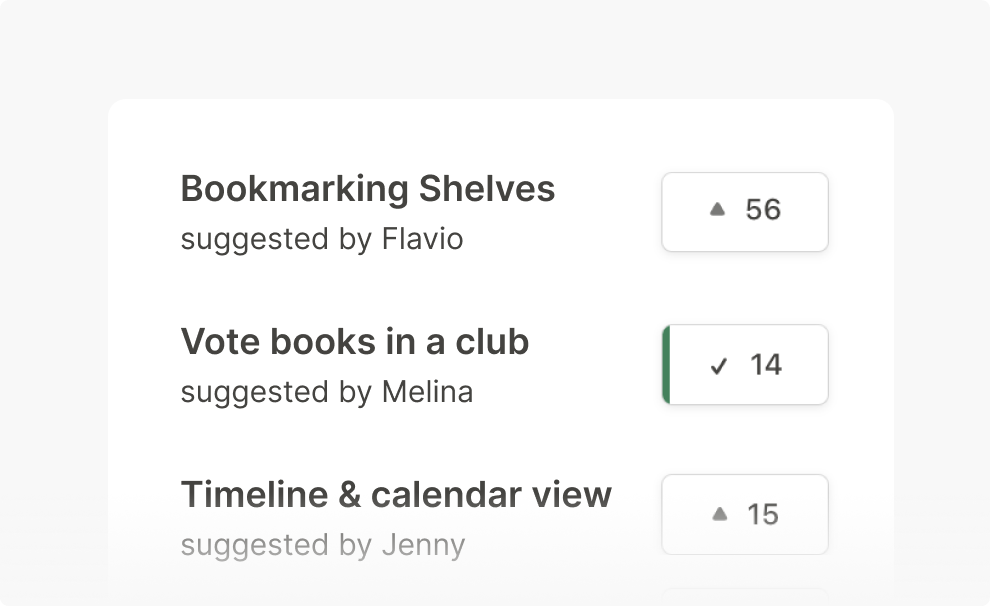This screenshot has height=606, width=990.
Task: Select the author name Melina
Action: click(427, 392)
